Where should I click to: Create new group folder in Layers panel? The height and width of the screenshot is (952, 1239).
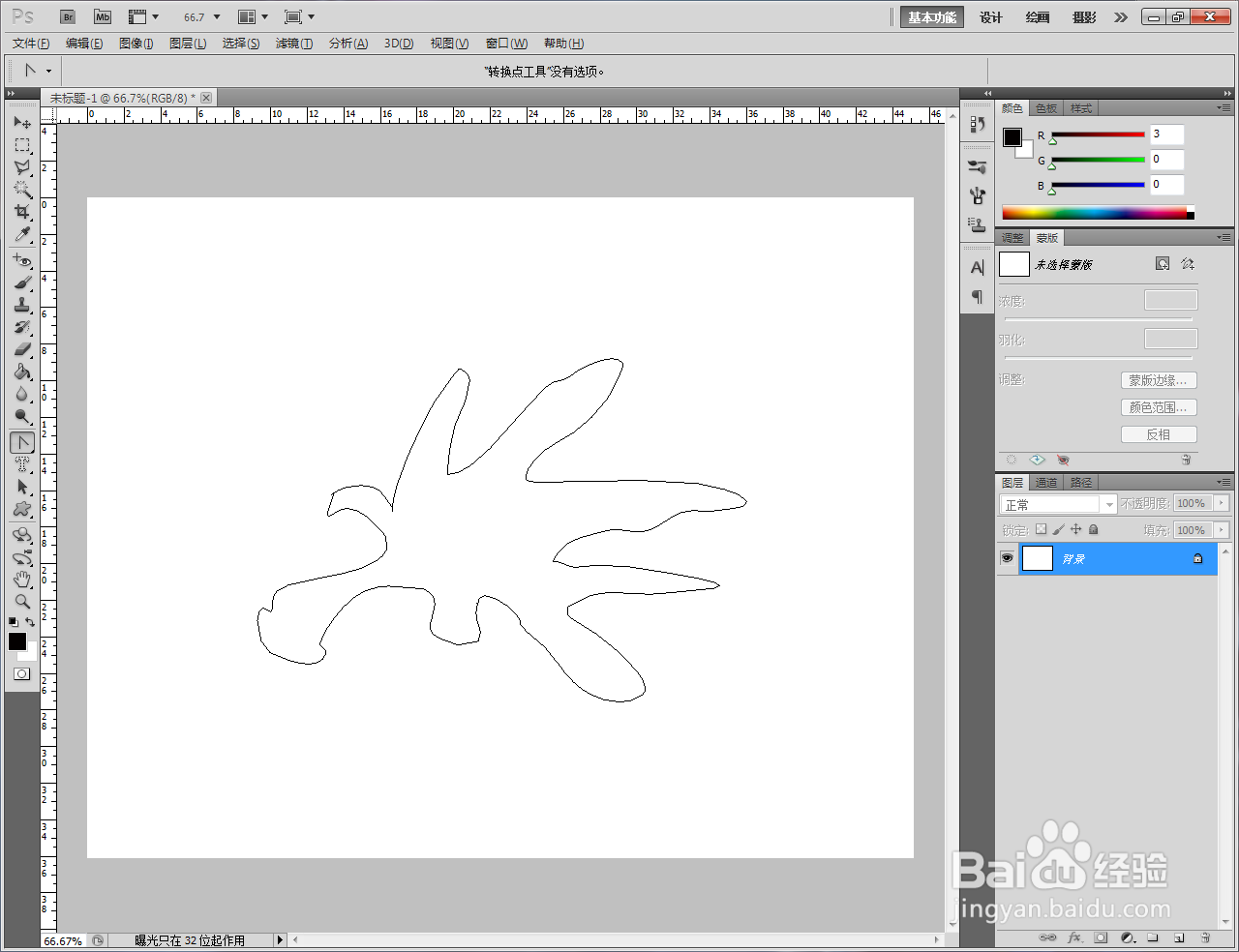(1153, 937)
